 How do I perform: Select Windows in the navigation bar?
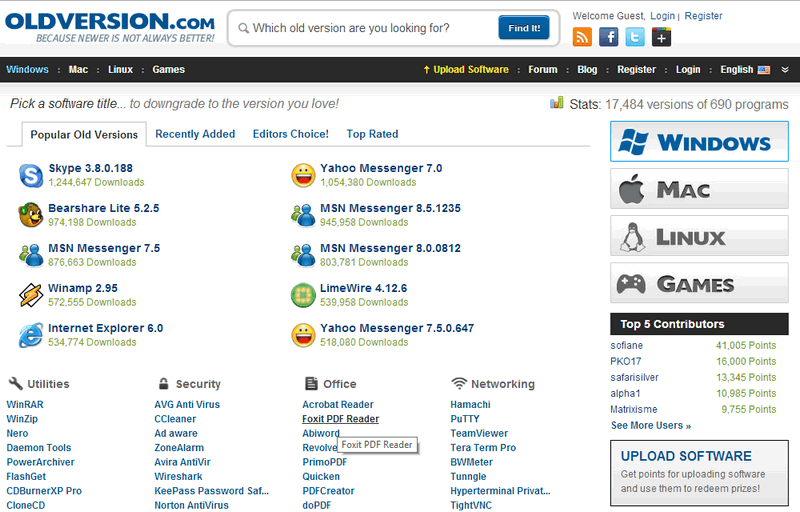pyautogui.click(x=28, y=69)
